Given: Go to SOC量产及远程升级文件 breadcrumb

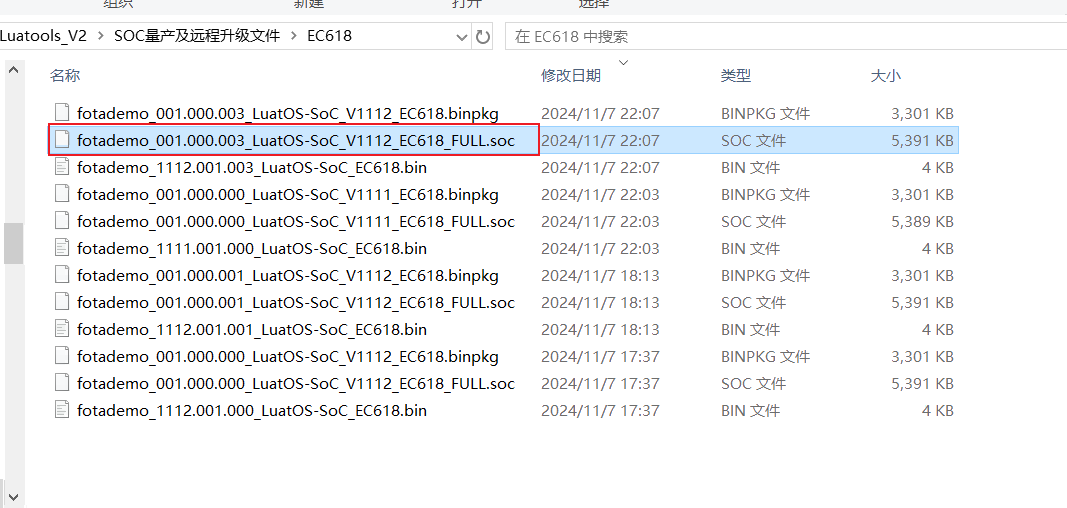Looking at the screenshot, I should click(197, 36).
